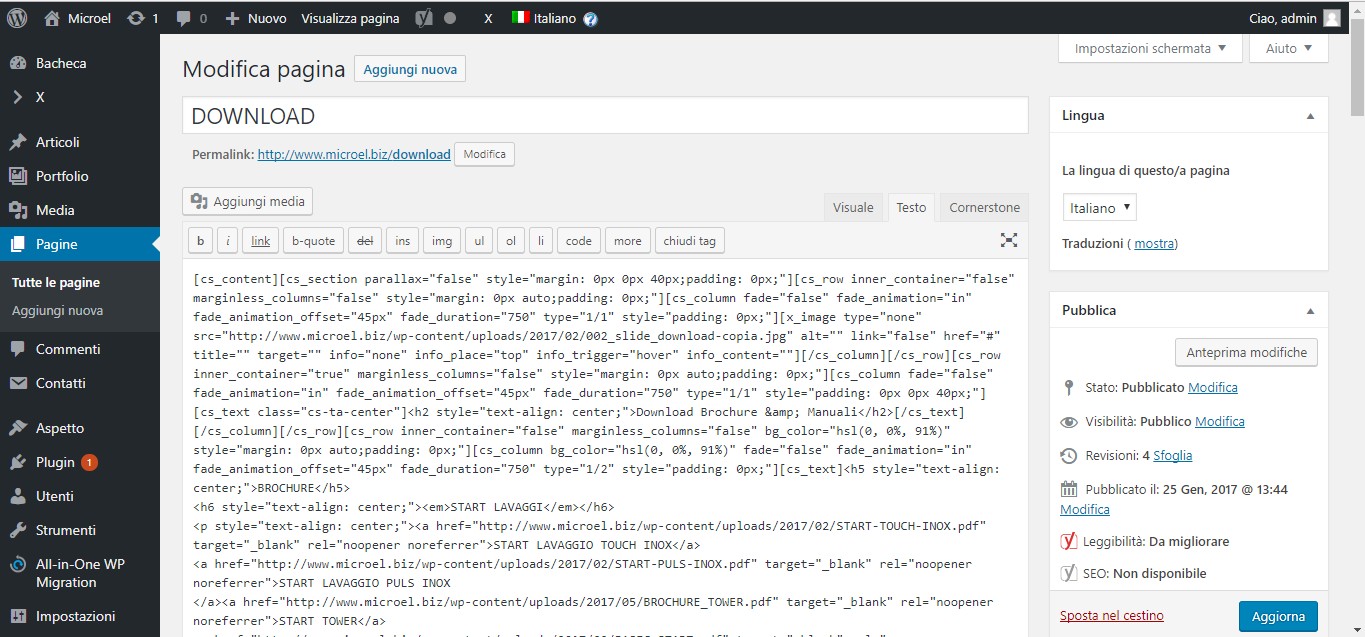Click the admin avatar icon

coord(1331,18)
